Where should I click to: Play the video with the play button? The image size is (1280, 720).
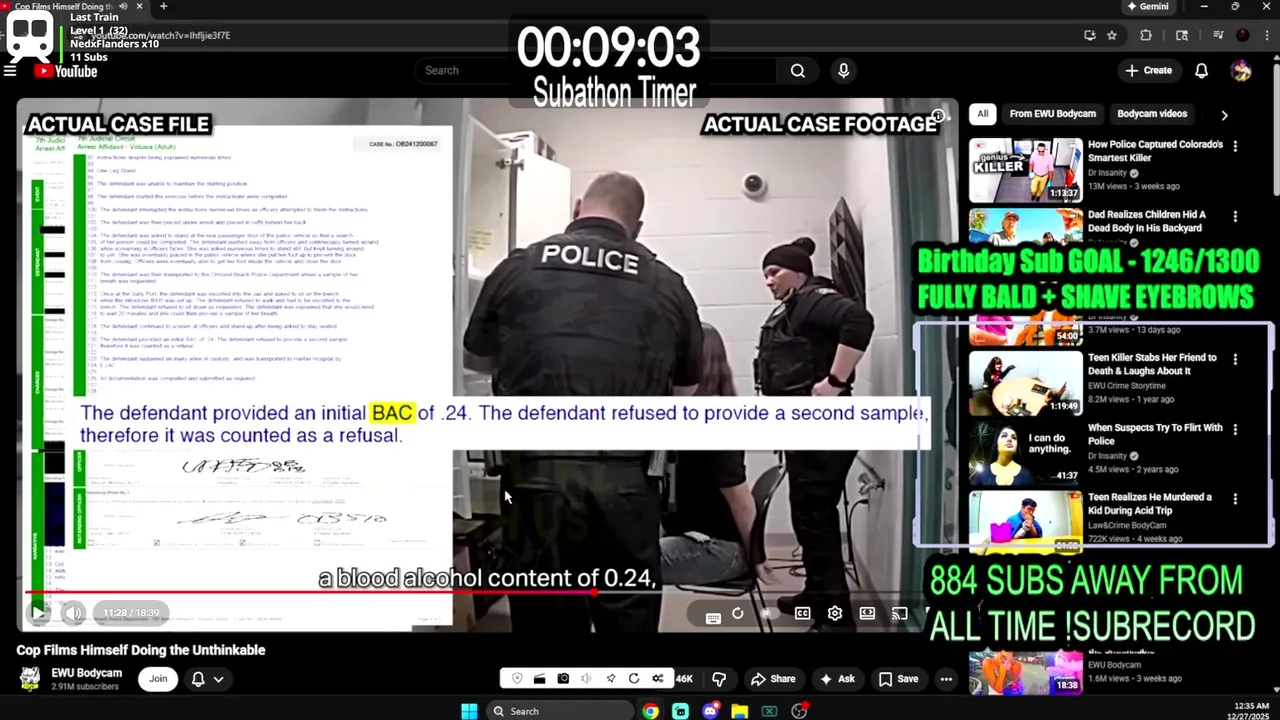(38, 613)
